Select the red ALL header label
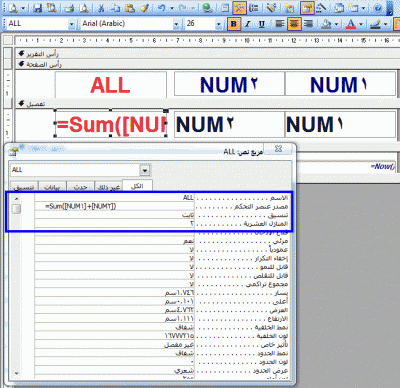The image size is (400, 388). tap(111, 85)
